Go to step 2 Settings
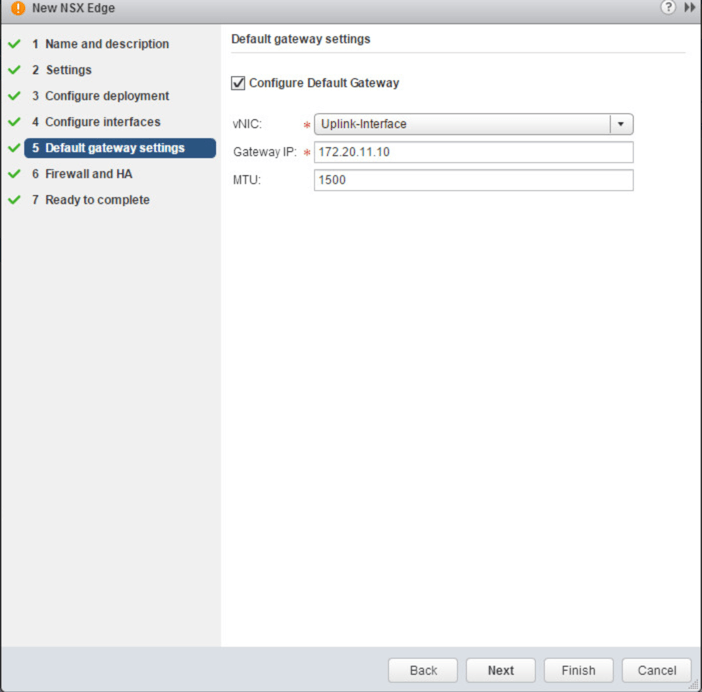 [x=68, y=70]
